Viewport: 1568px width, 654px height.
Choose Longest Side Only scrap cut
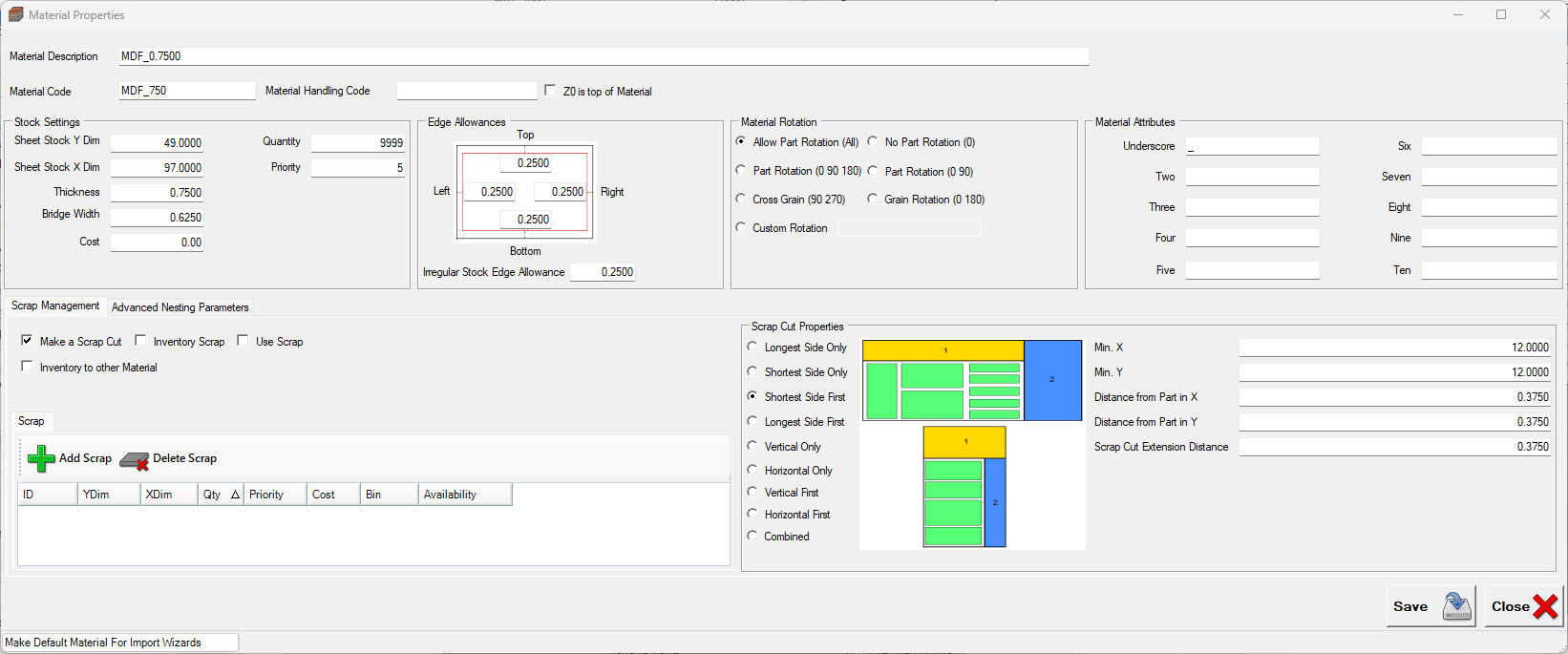(752, 348)
